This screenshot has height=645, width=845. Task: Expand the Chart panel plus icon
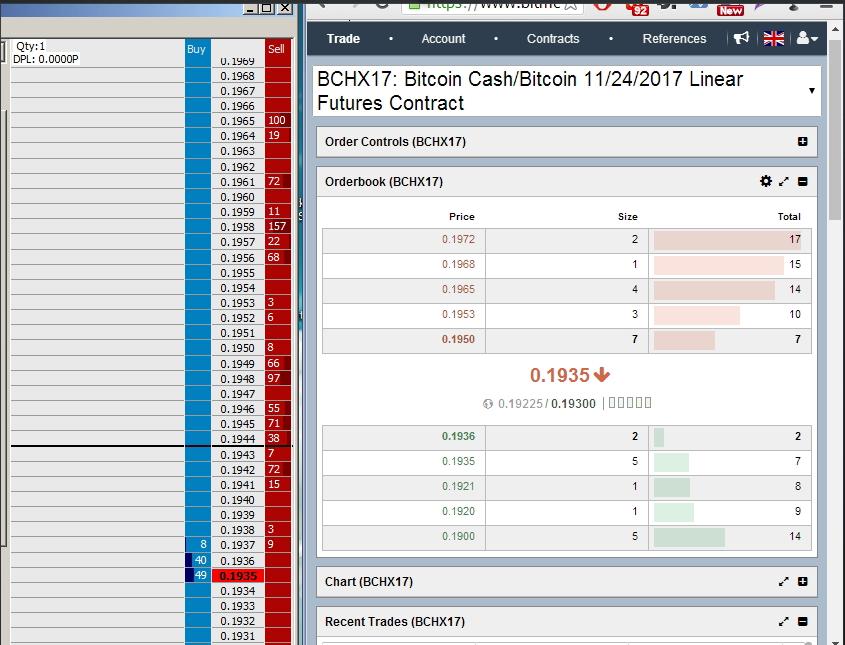pos(802,581)
